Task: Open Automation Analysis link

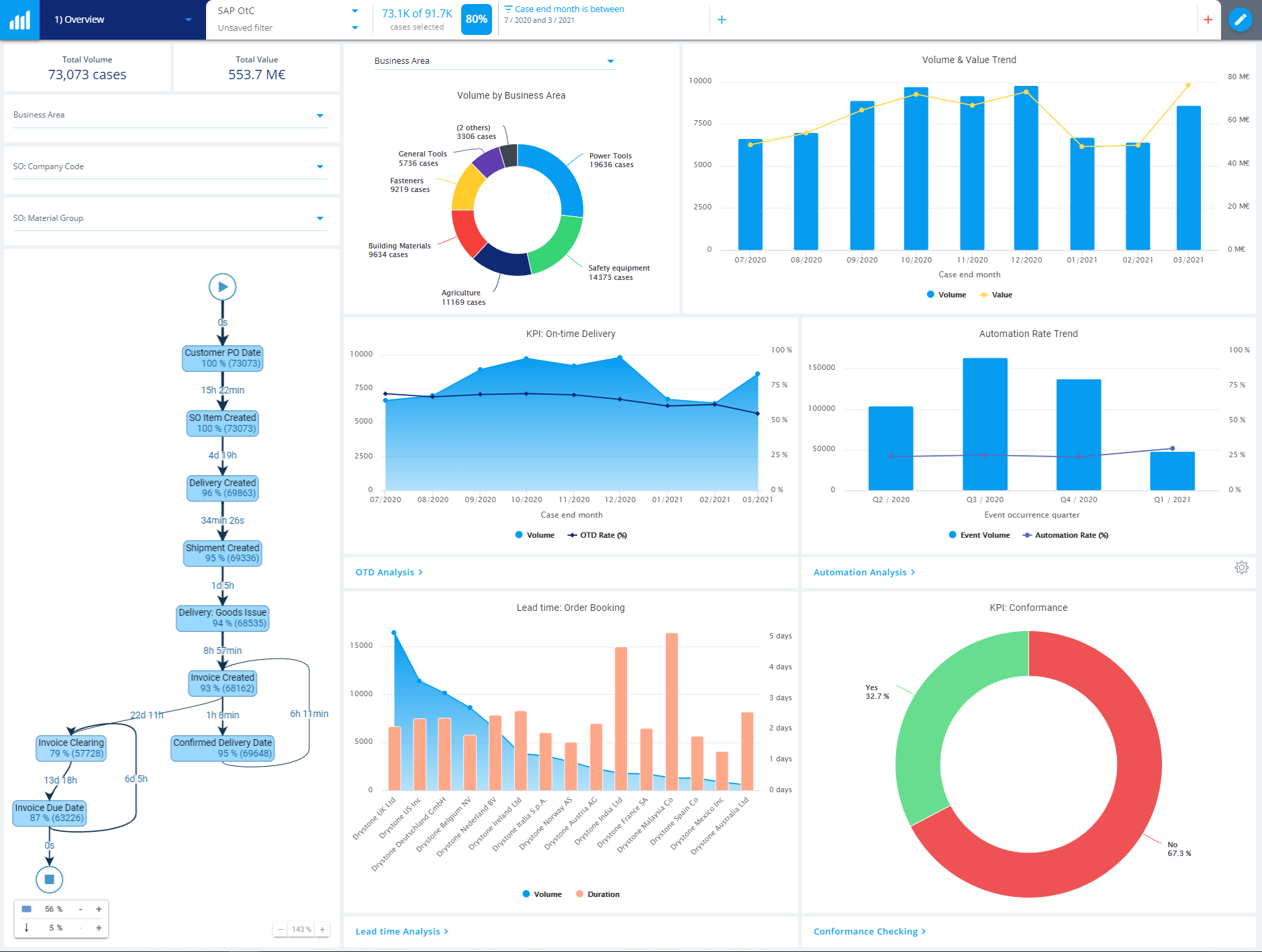Action: click(865, 572)
